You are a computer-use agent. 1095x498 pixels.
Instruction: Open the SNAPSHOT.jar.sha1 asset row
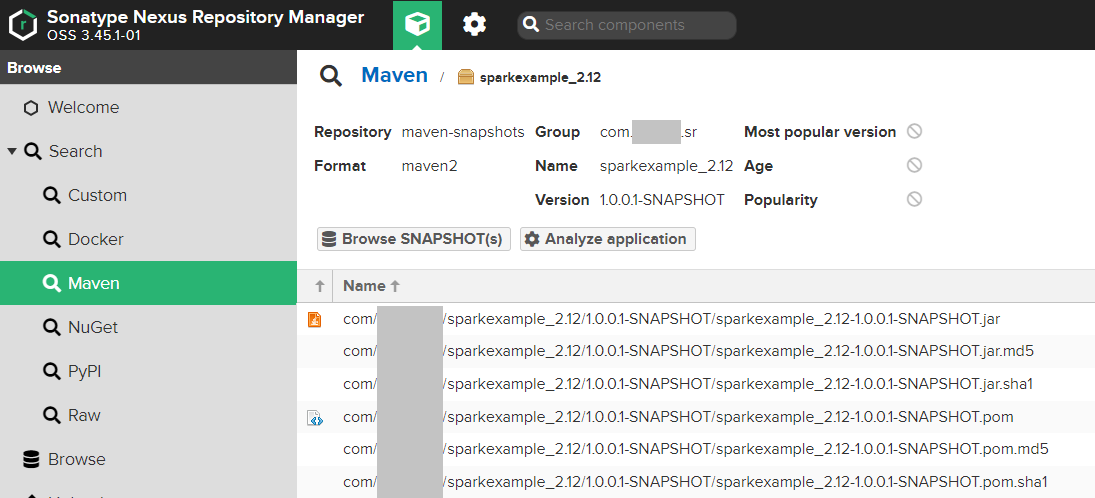(x=696, y=384)
